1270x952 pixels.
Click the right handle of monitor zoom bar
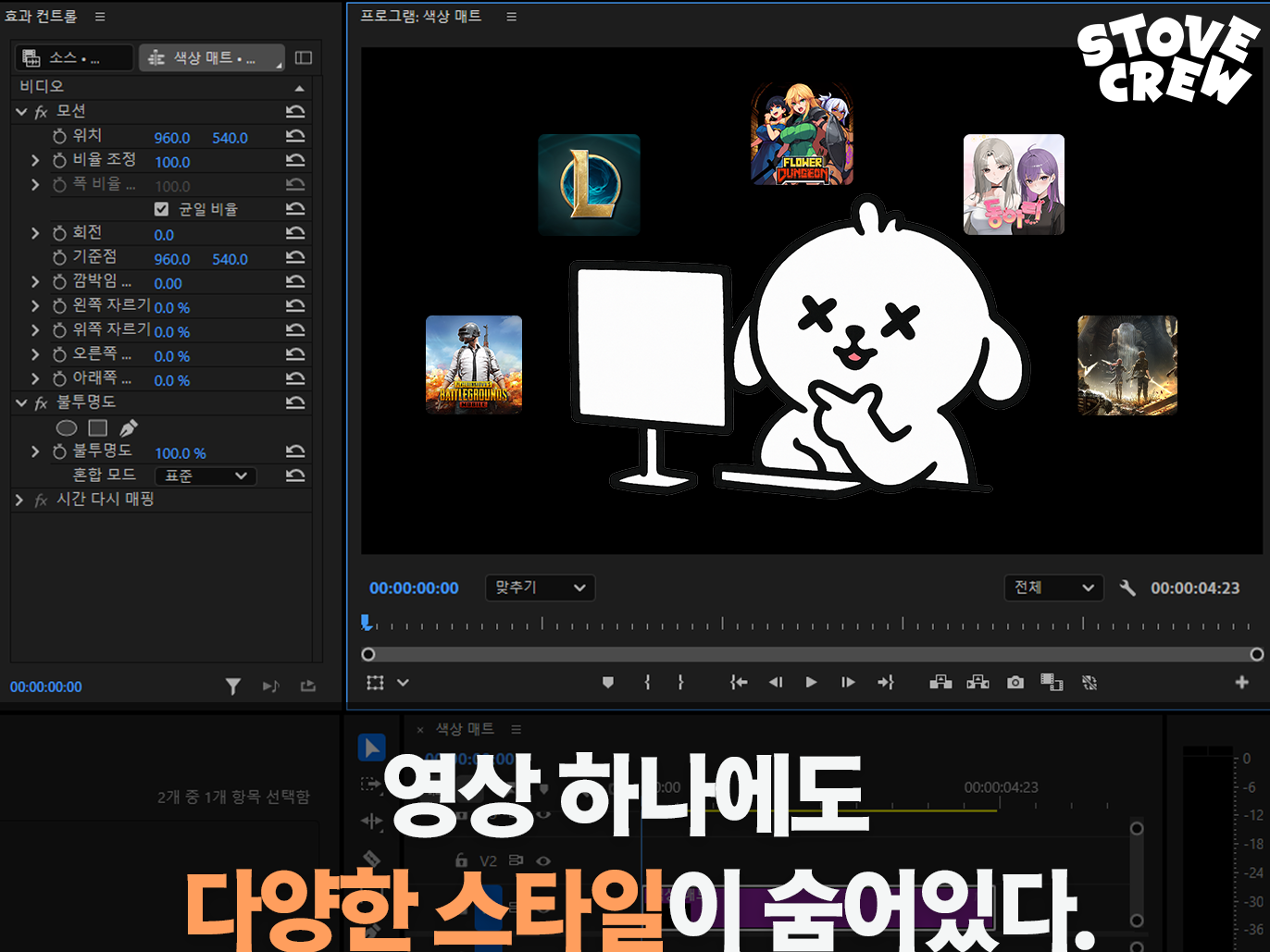[1257, 654]
